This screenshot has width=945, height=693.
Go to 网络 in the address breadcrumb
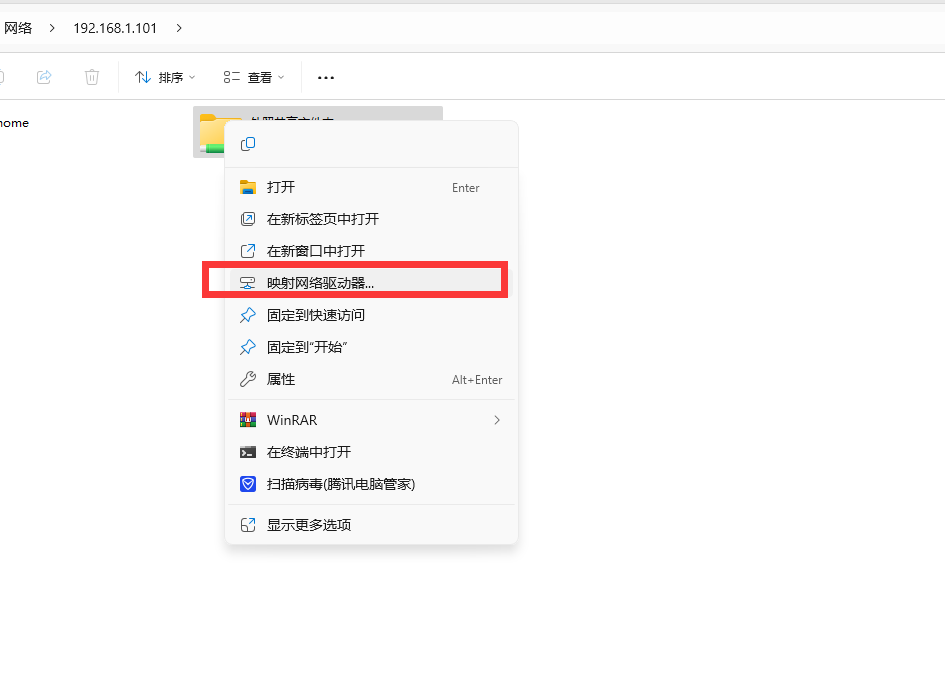[18, 28]
